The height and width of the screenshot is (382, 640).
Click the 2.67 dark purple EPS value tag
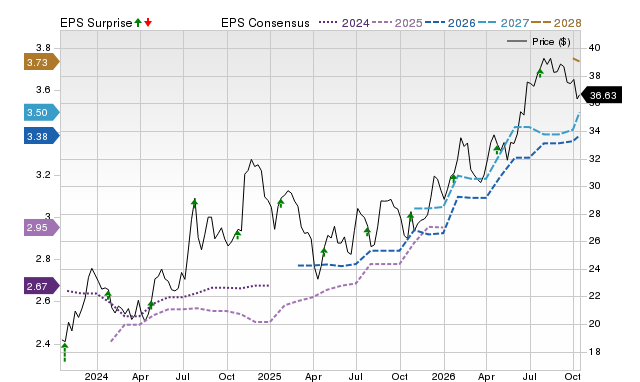(x=42, y=286)
